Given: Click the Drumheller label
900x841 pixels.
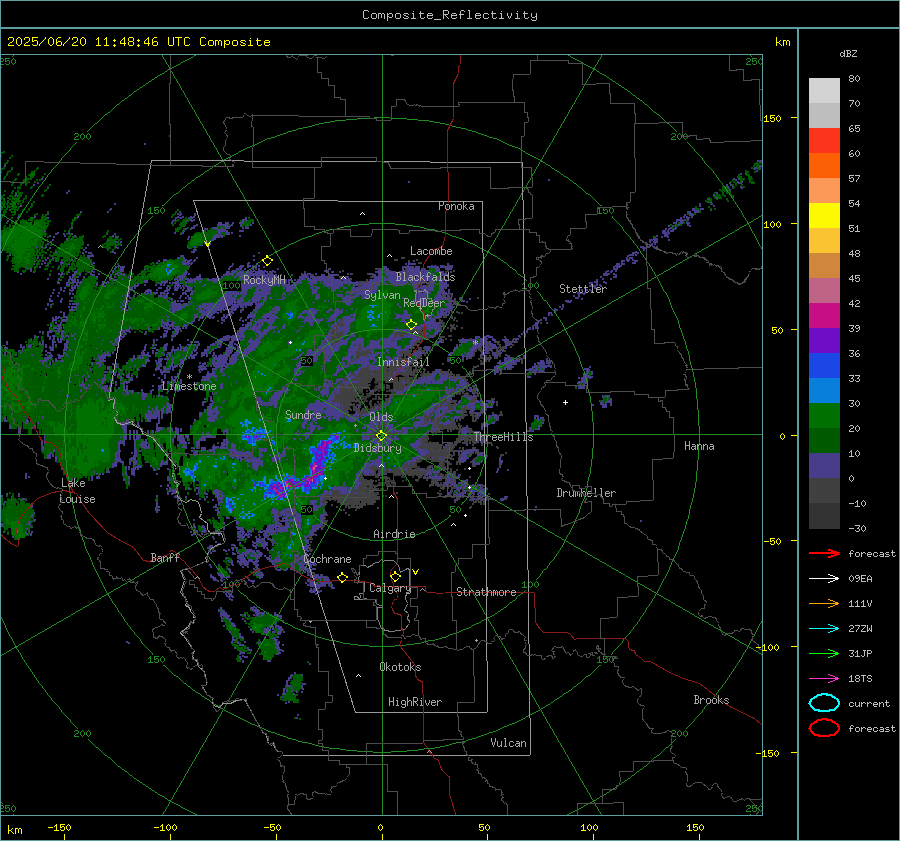Looking at the screenshot, I should 586,493.
